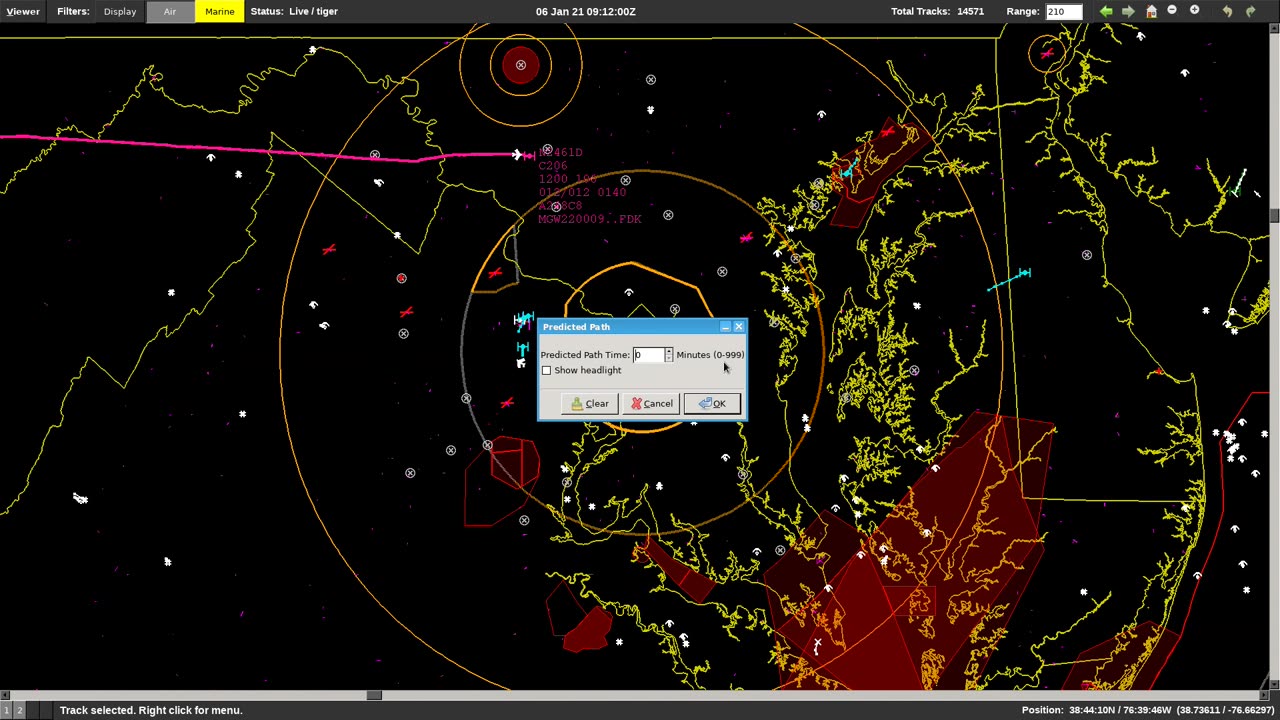
Task: Select the red circled track at top center
Action: 520,65
